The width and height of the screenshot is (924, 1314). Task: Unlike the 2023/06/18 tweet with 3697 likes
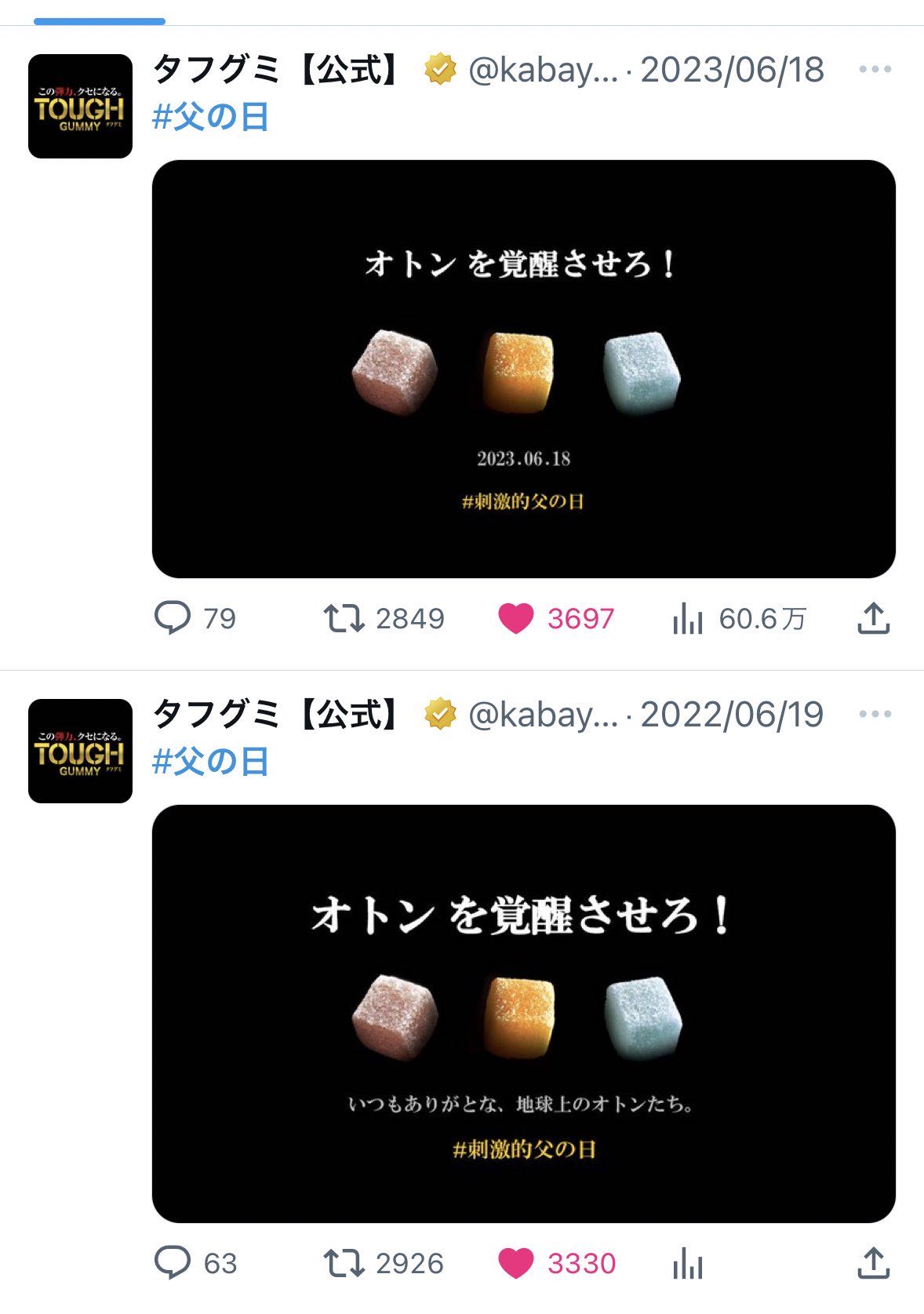(x=556, y=619)
